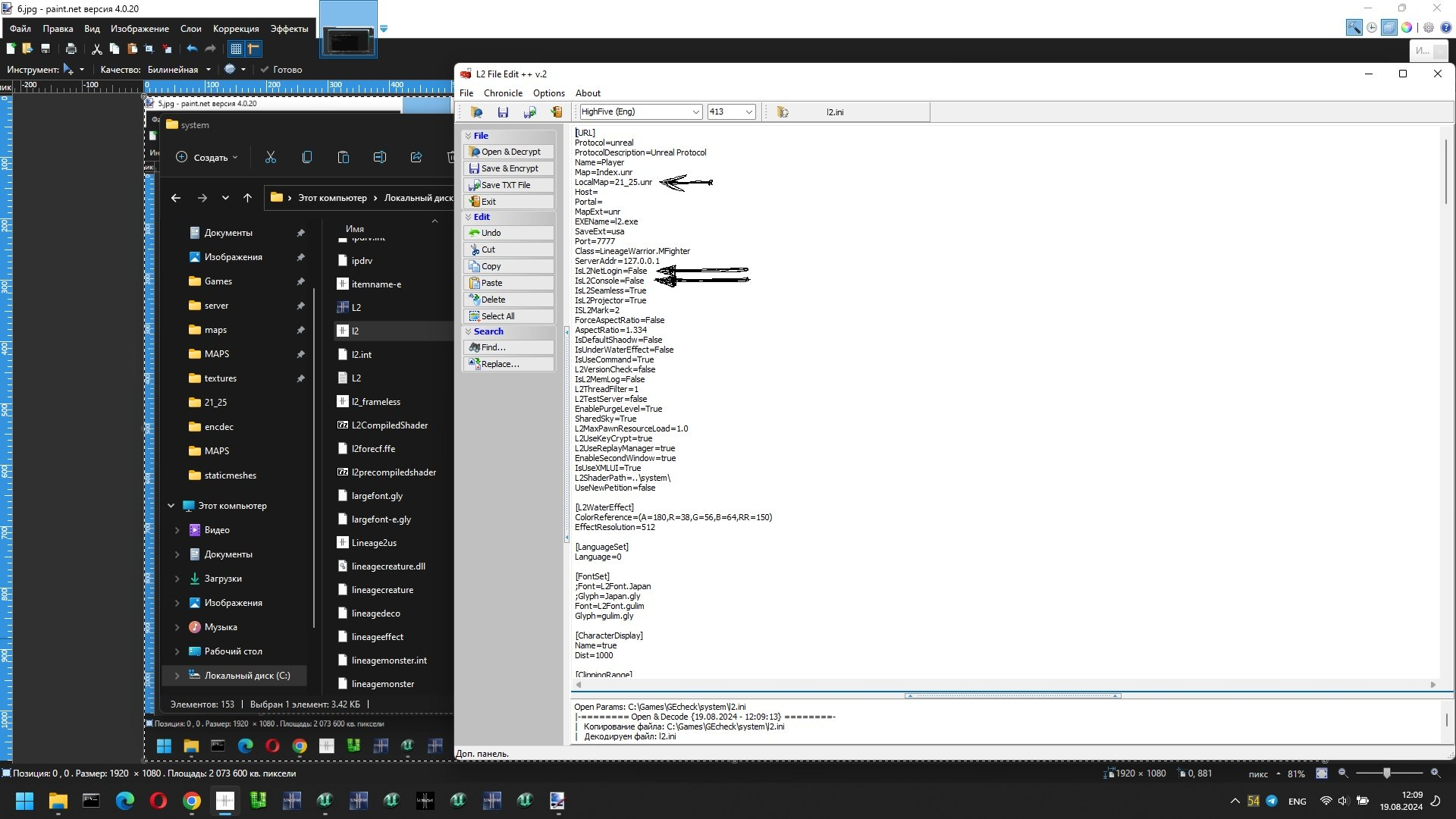Select the HighFive (Eng) dropdown
This screenshot has width=1456, height=819.
(637, 111)
